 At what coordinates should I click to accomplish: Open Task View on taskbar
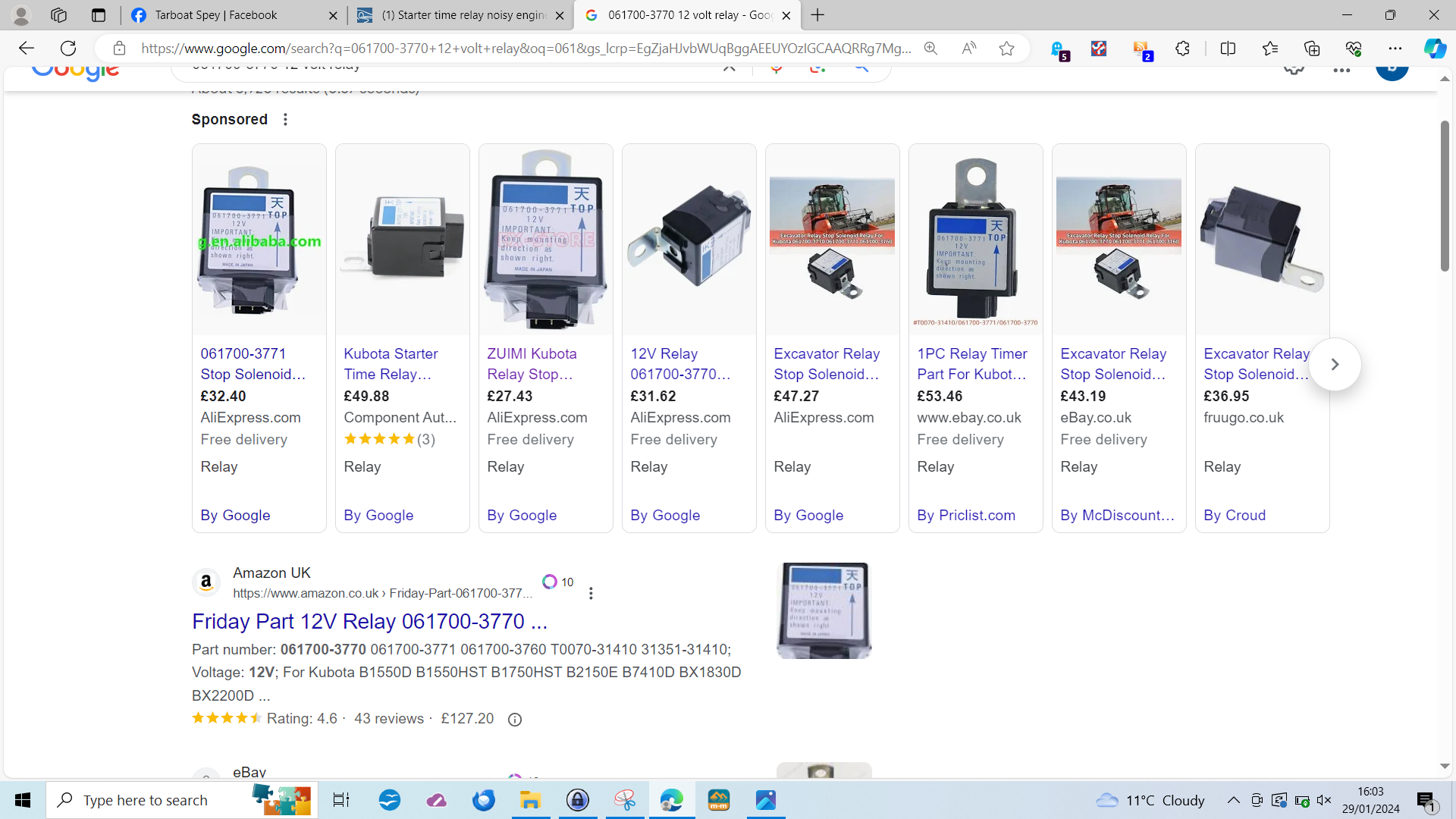coord(341,800)
